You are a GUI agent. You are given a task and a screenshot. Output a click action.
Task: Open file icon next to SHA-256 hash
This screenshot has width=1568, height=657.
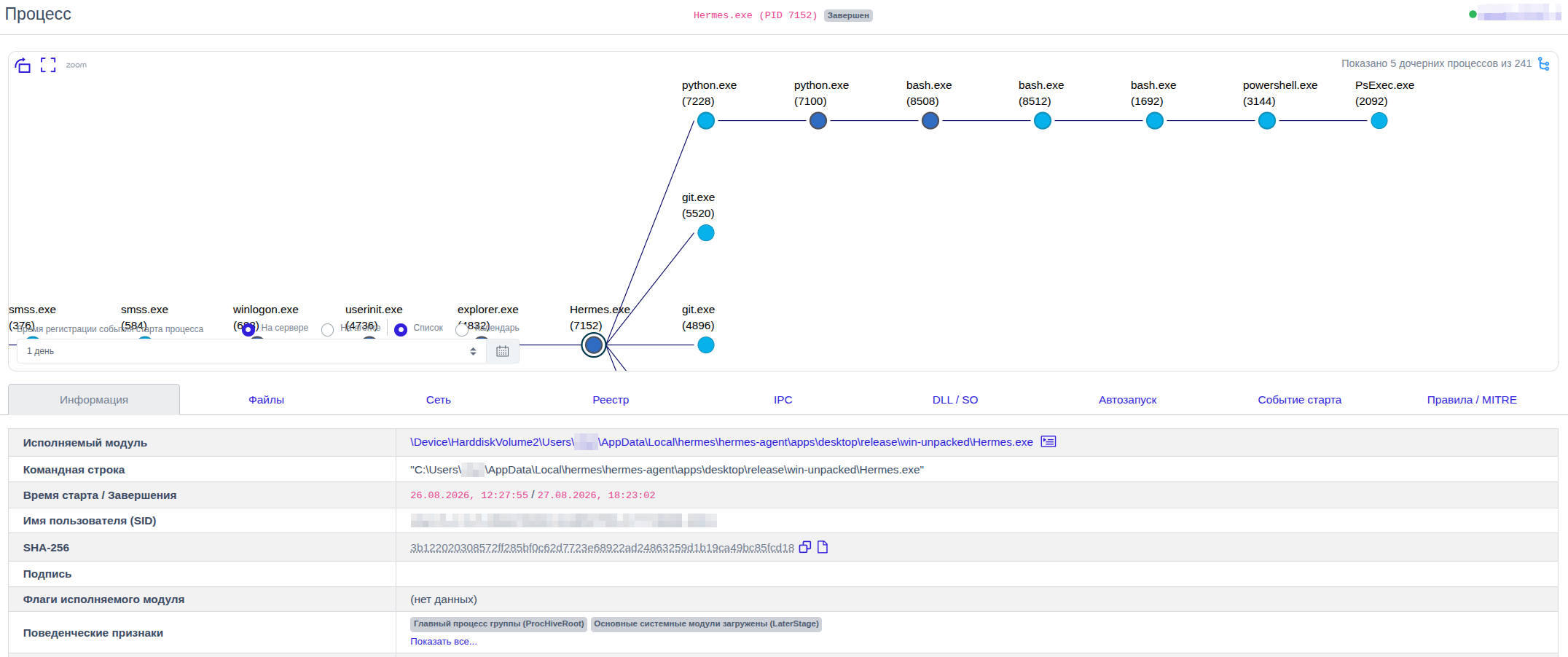tap(823, 547)
